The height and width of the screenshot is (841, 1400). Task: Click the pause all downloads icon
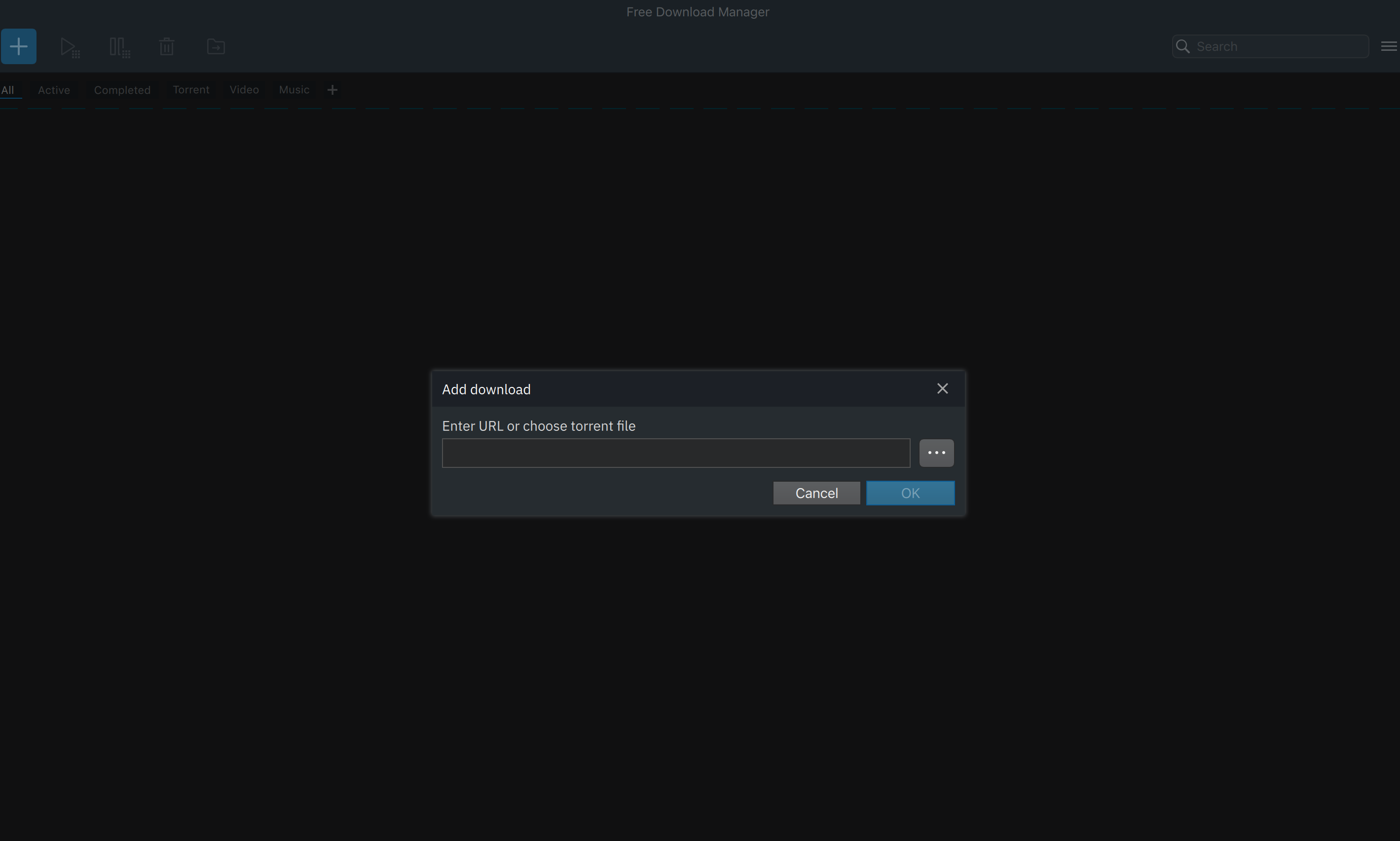click(x=119, y=47)
